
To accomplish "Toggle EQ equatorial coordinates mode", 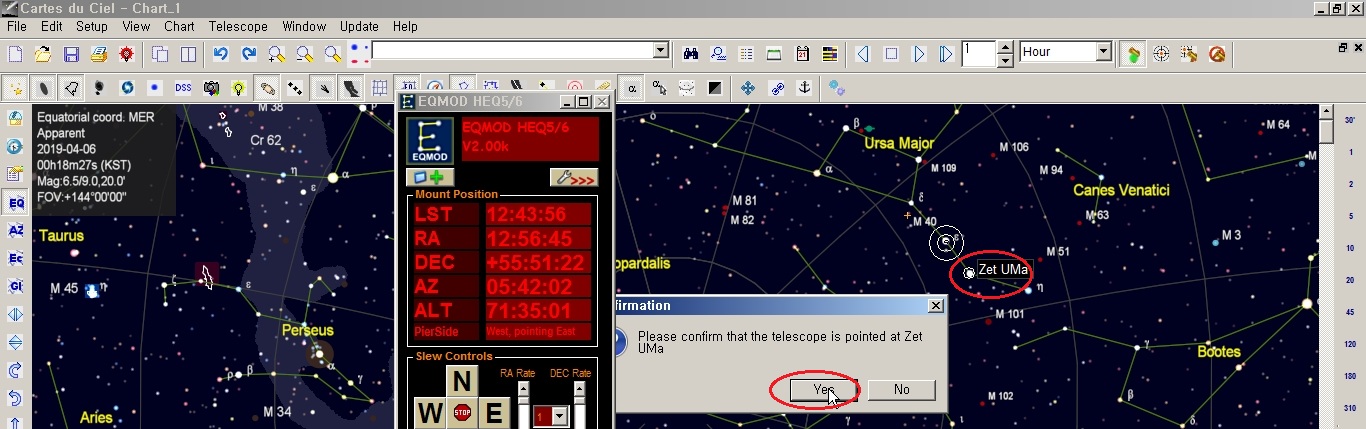I will pos(15,203).
